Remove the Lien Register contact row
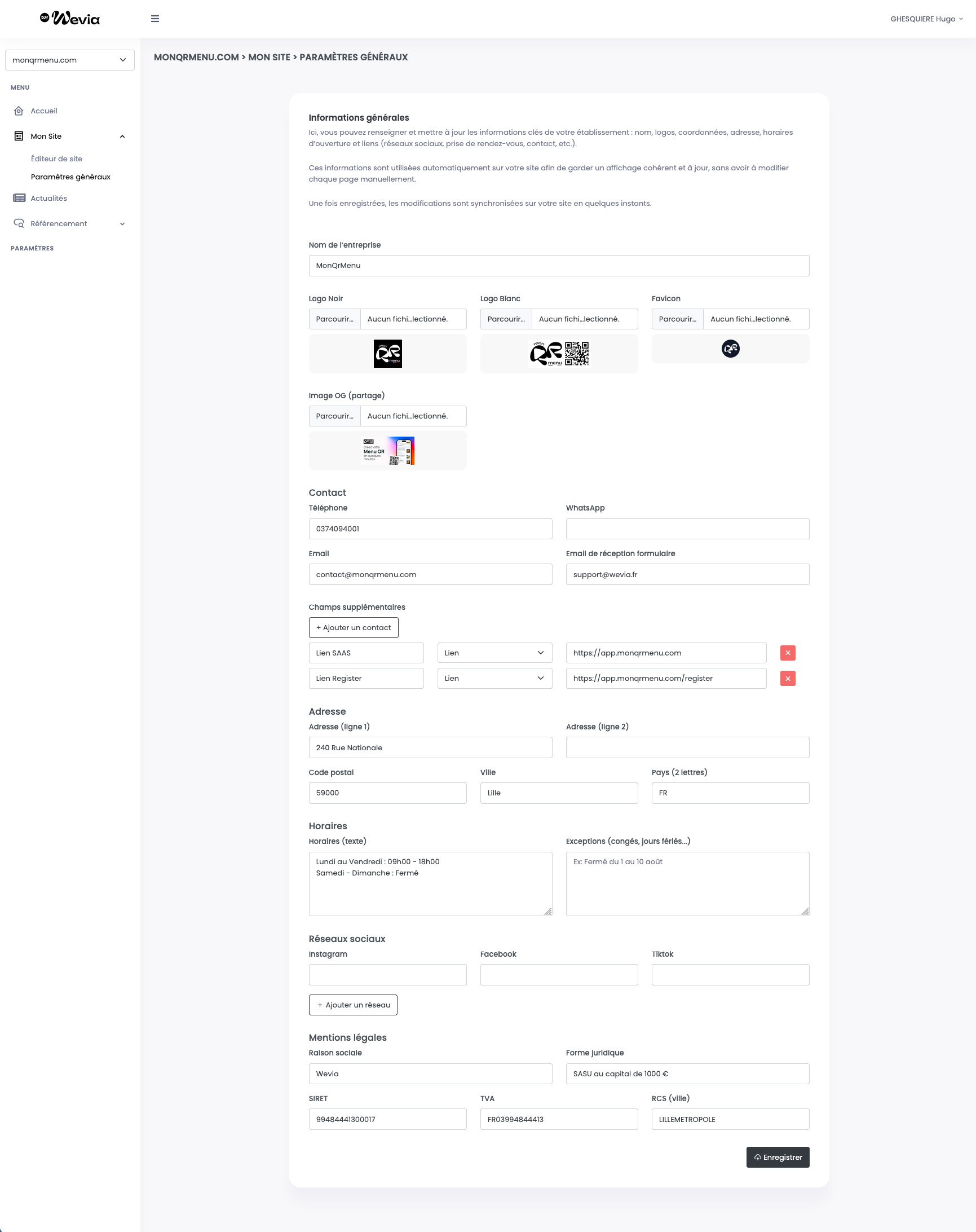976x1232 pixels. tap(788, 678)
